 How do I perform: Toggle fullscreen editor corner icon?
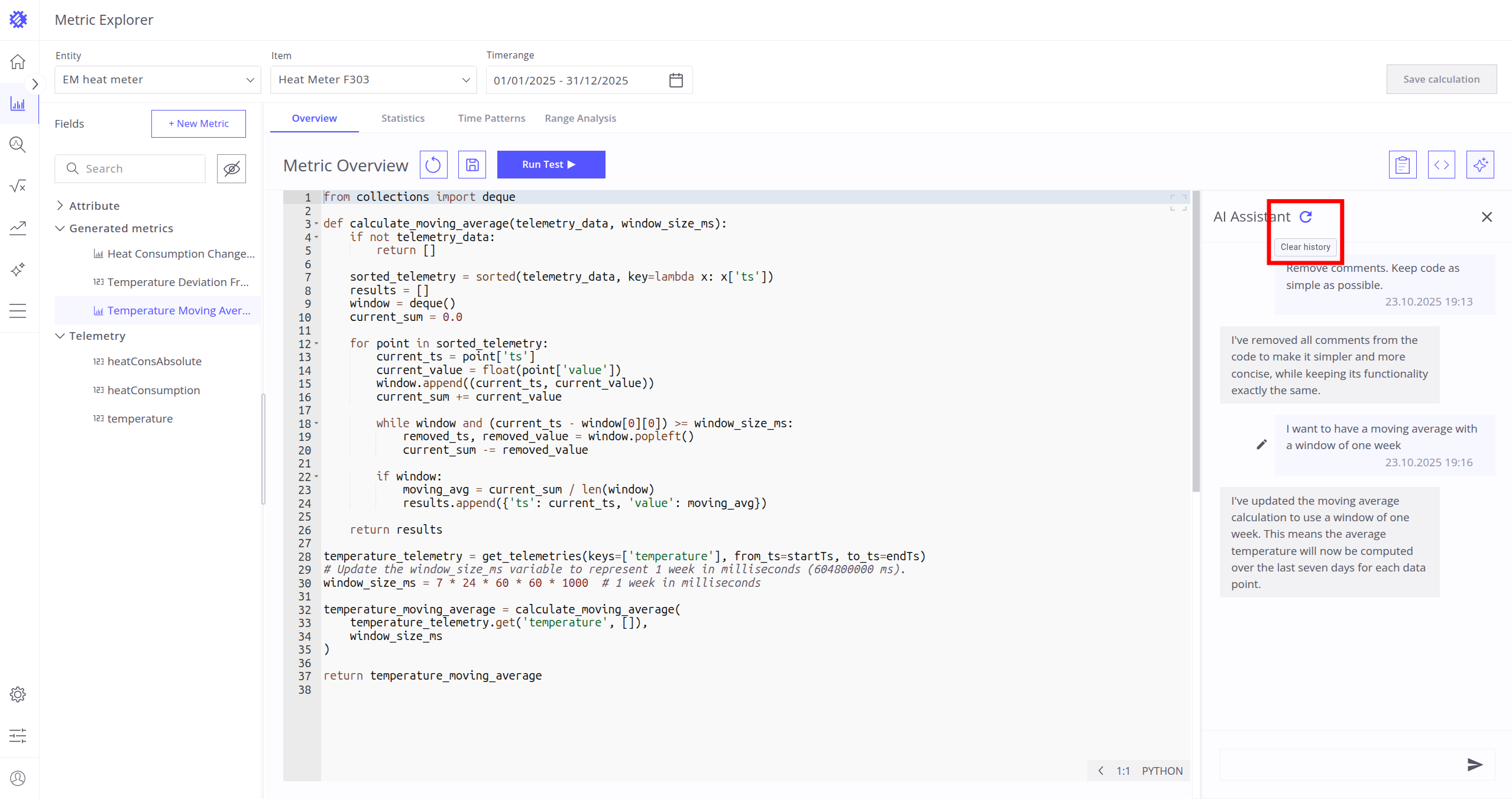1178,202
